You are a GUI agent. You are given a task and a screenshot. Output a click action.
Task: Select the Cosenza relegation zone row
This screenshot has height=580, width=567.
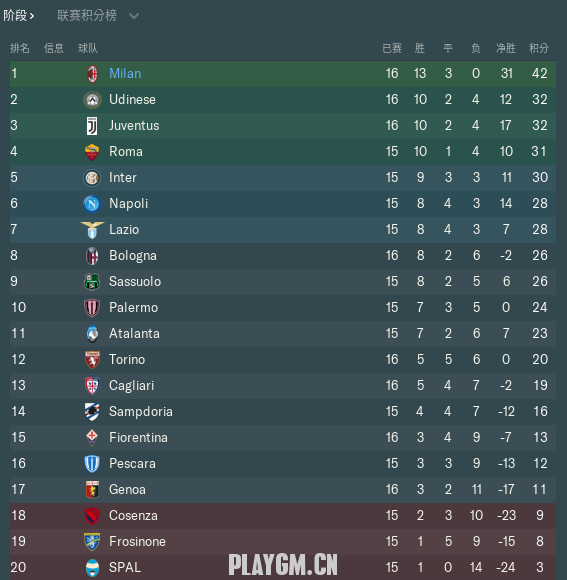[x=283, y=516]
